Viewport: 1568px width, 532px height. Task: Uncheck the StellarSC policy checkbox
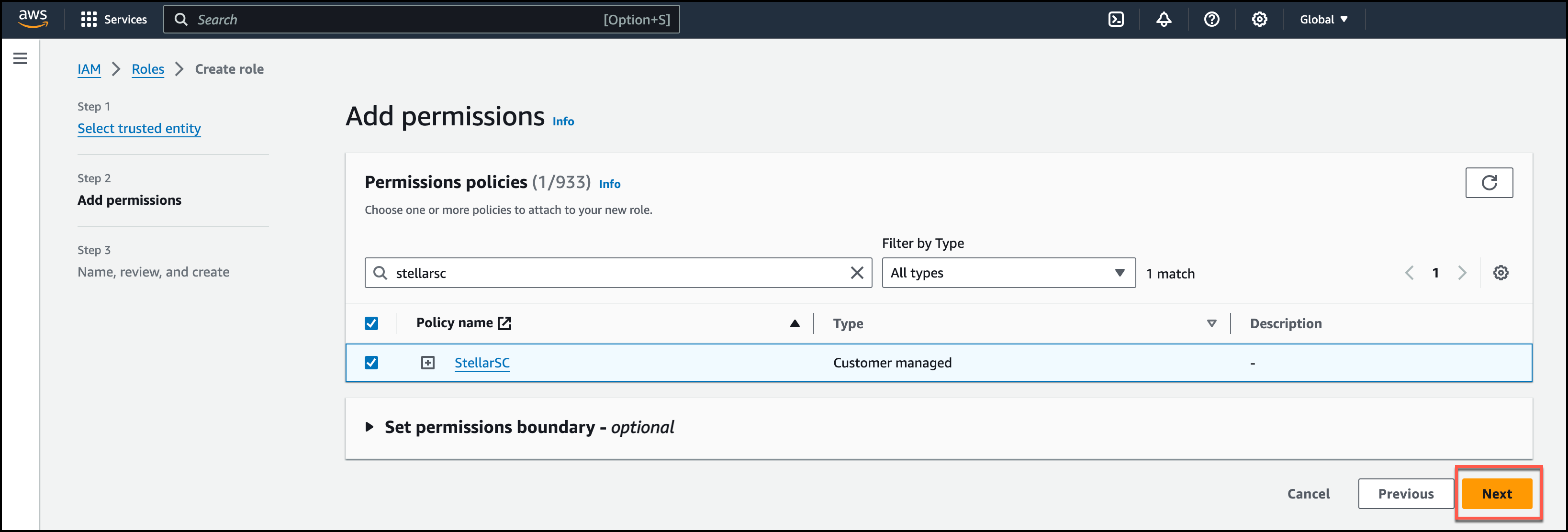(371, 363)
